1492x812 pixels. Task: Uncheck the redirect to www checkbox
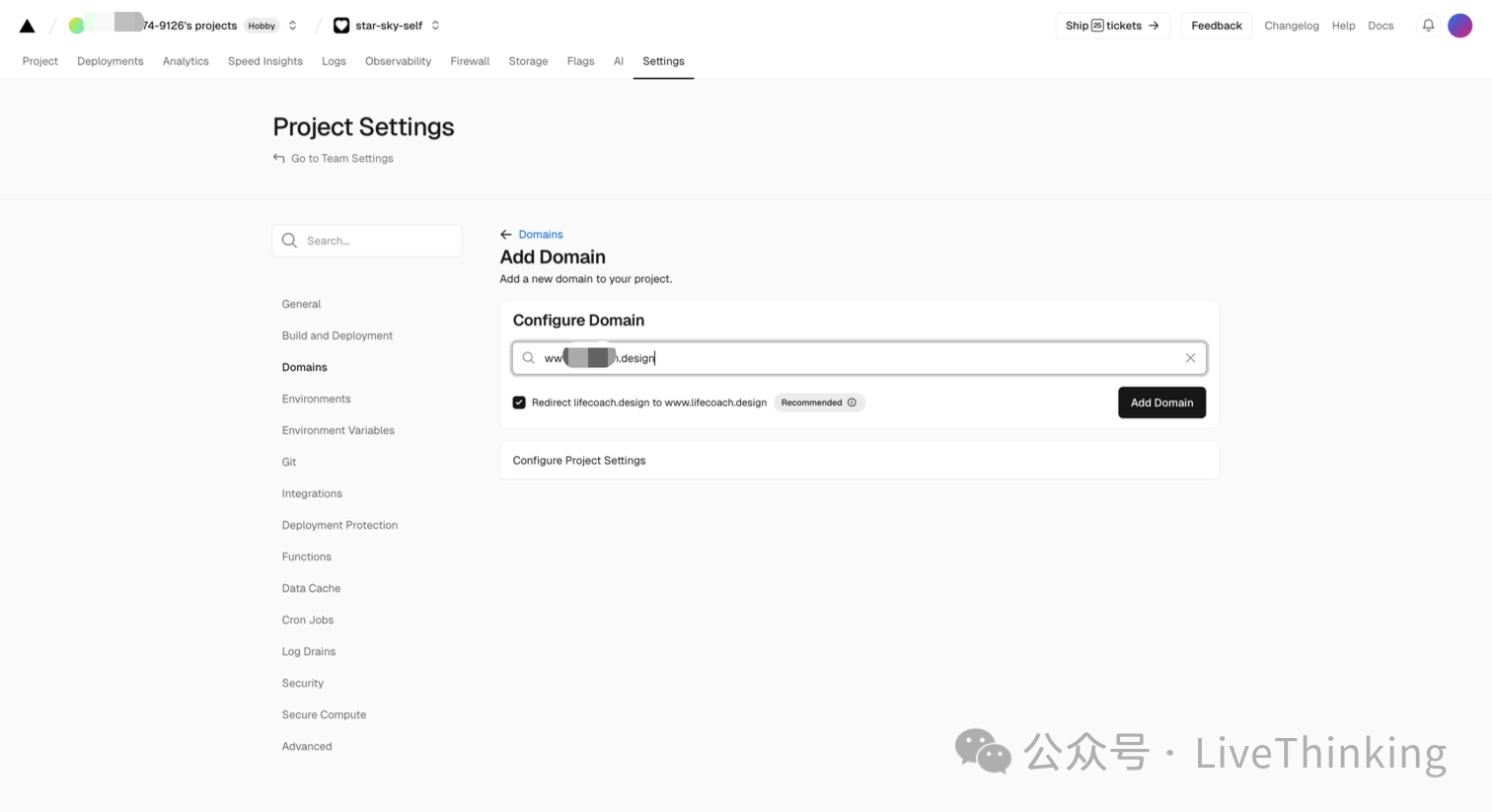point(519,403)
